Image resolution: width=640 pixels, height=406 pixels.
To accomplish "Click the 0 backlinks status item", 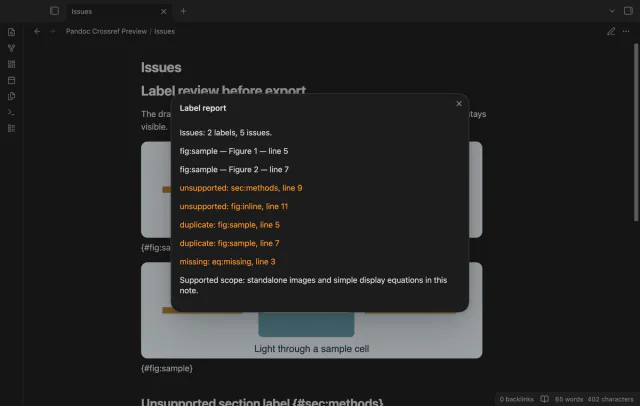I will 516,399.
